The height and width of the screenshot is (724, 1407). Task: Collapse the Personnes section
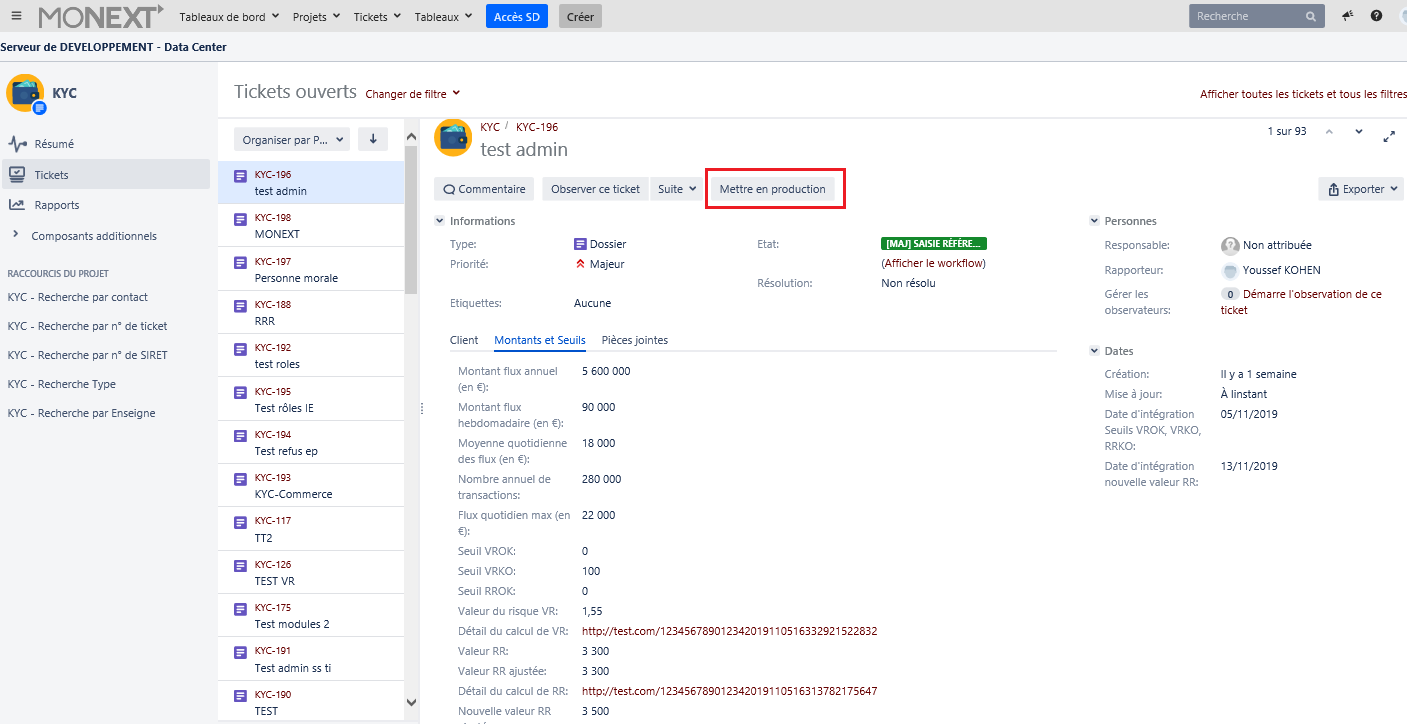pyautogui.click(x=1094, y=221)
